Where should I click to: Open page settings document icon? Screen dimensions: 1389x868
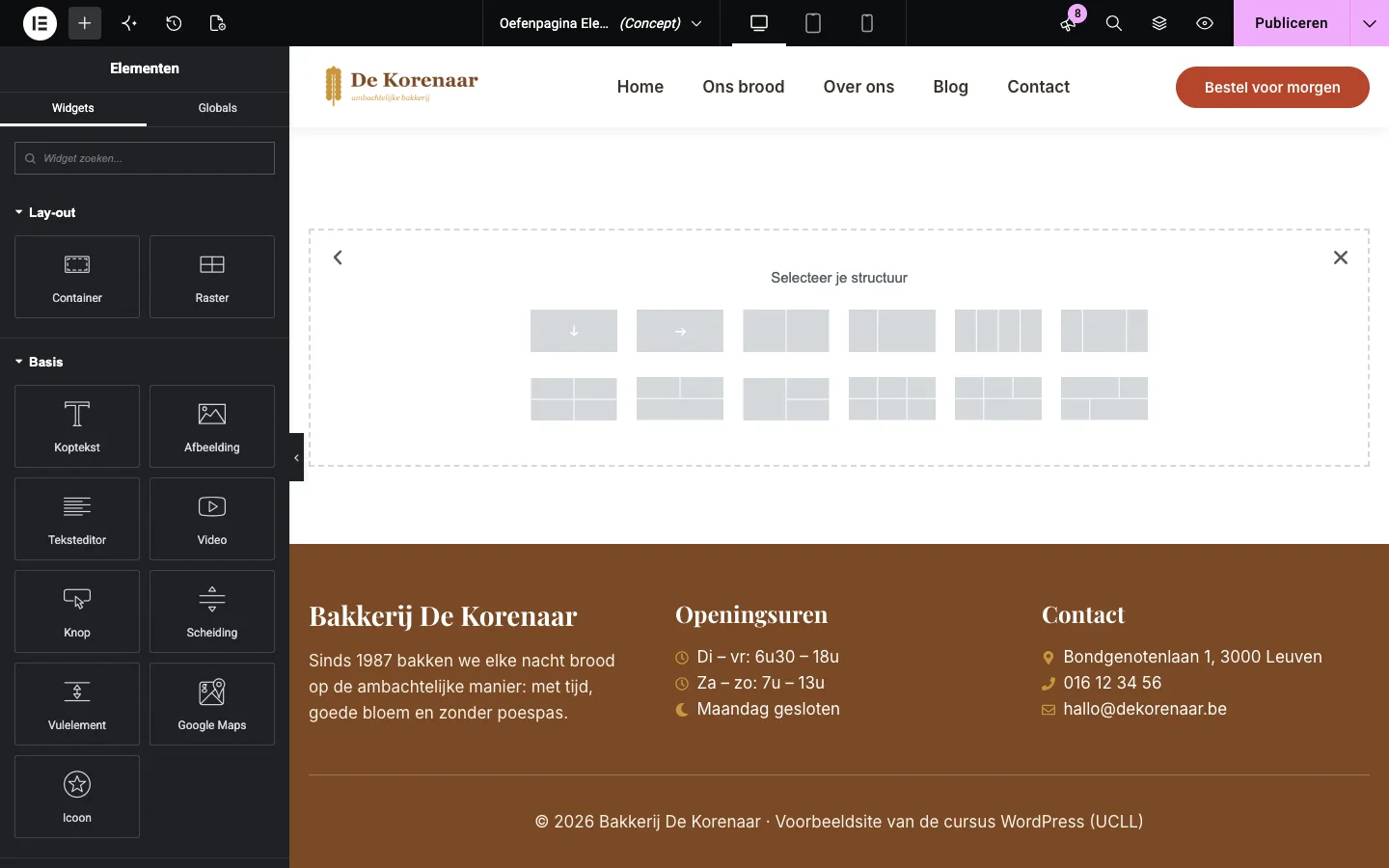[x=218, y=23]
